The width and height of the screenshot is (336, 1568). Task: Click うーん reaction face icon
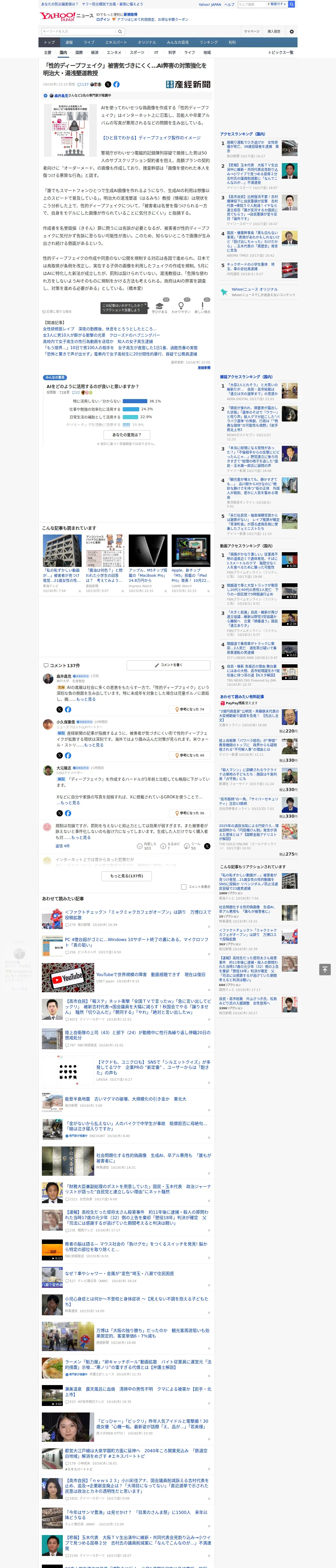pyautogui.click(x=187, y=846)
